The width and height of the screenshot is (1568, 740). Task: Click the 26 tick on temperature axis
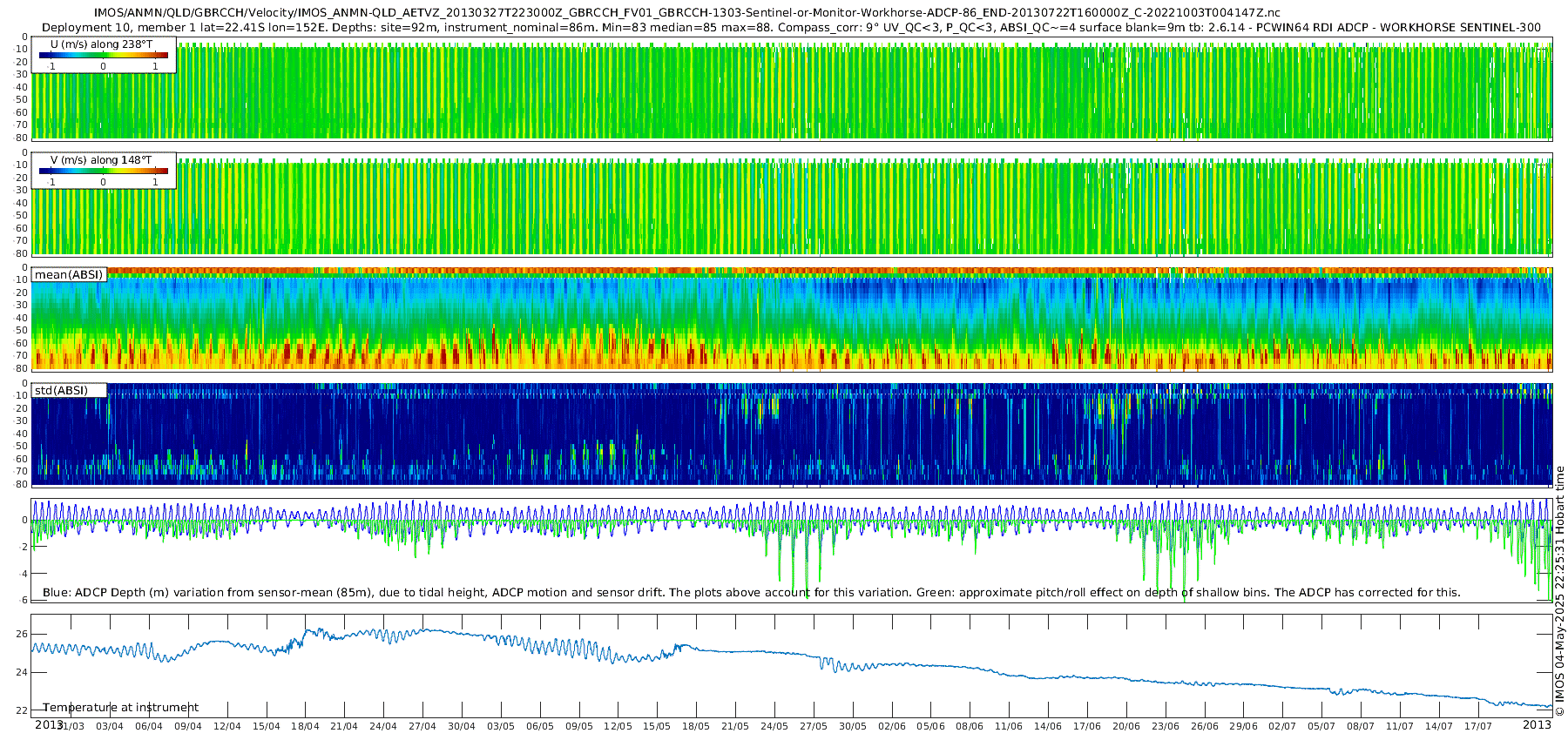click(x=23, y=634)
